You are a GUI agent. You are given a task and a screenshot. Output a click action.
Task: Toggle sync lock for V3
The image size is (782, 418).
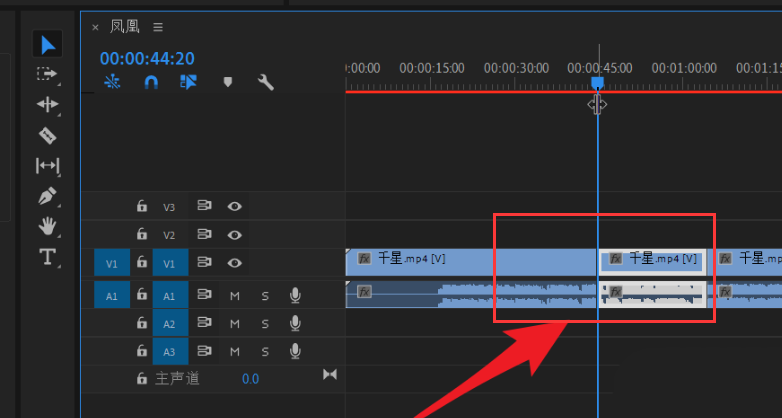click(x=204, y=206)
